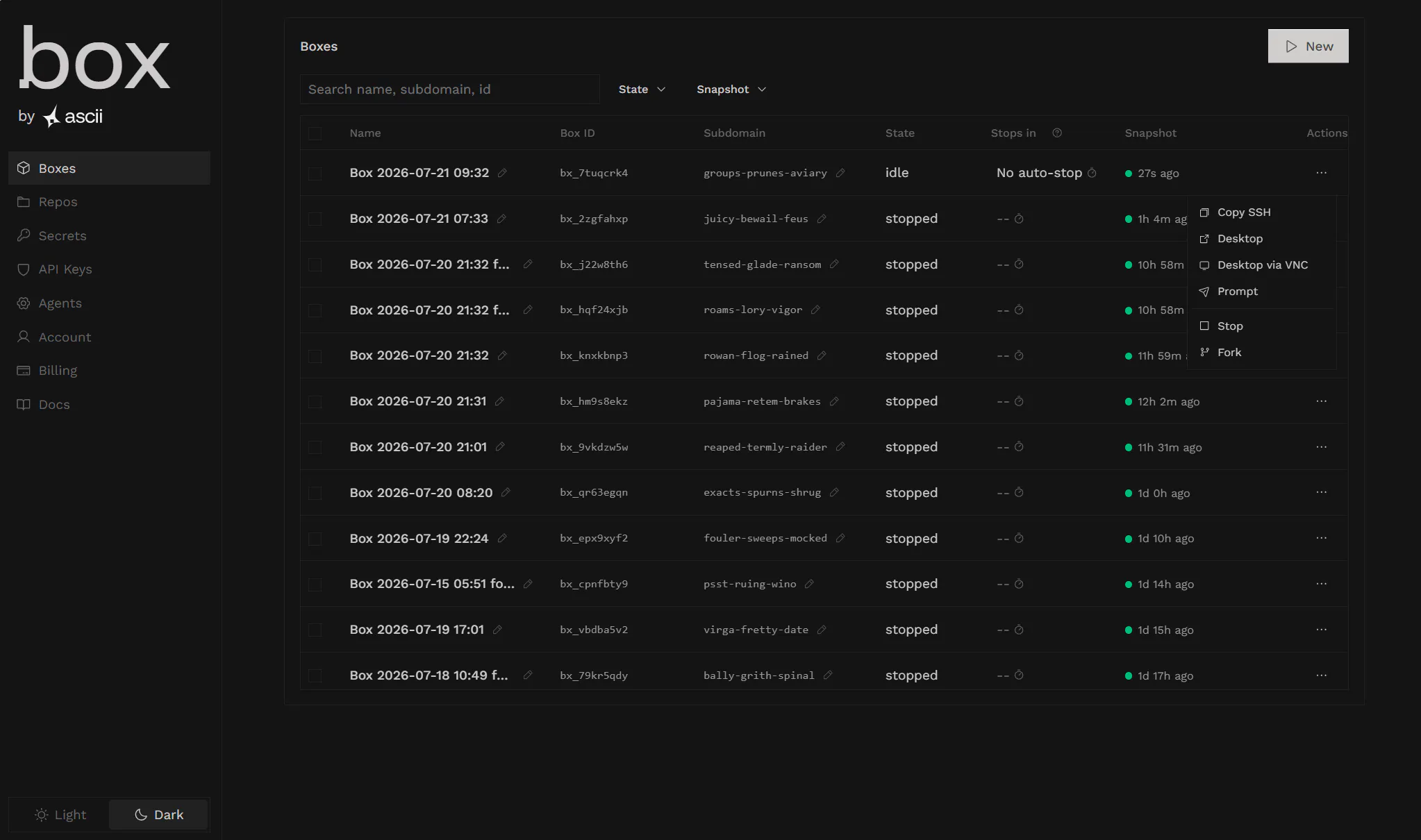
Task: Open actions menu for bx_cpnfbty9
Action: [1321, 584]
